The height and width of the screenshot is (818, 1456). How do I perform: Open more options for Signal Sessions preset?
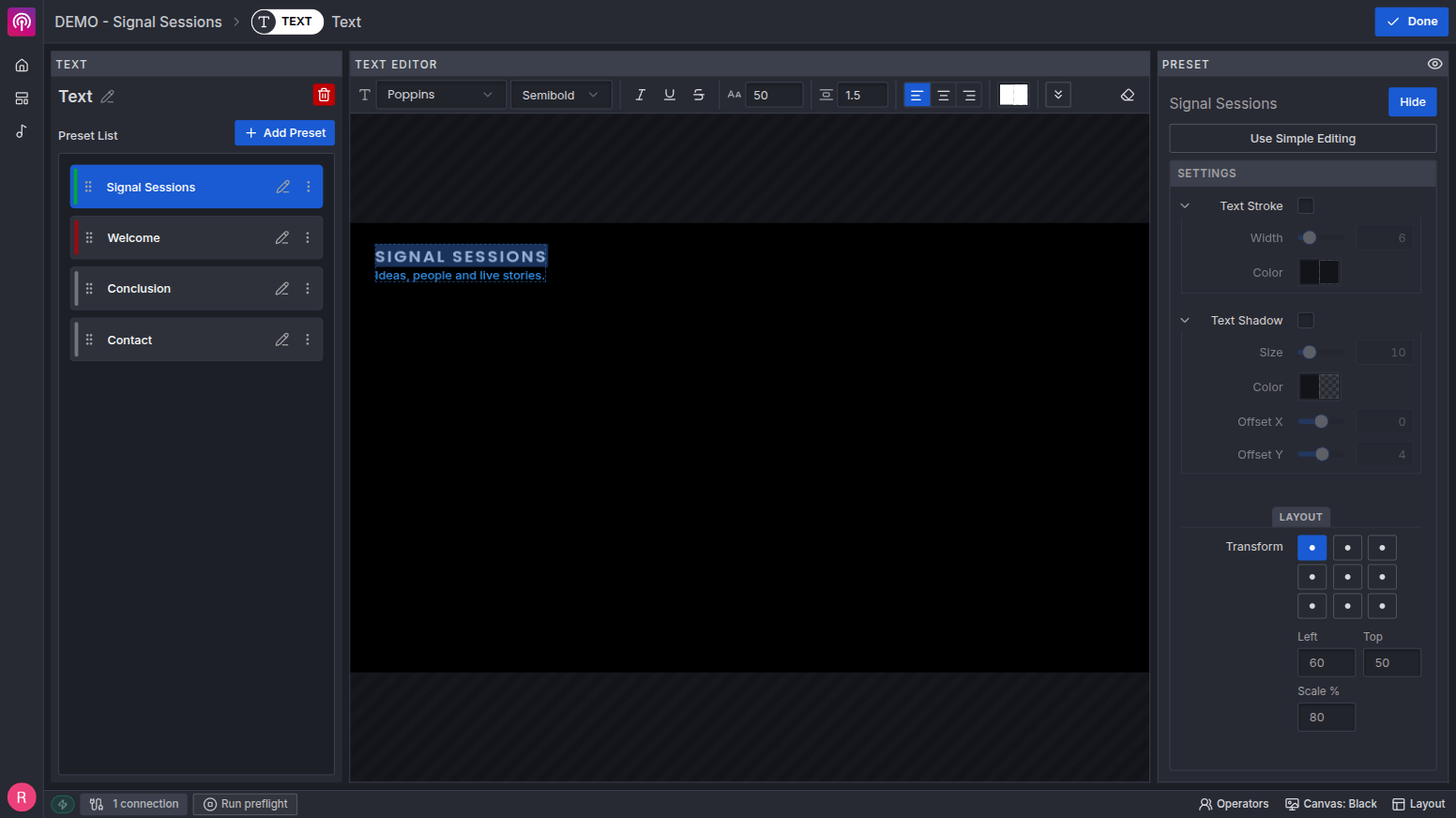pyautogui.click(x=308, y=187)
